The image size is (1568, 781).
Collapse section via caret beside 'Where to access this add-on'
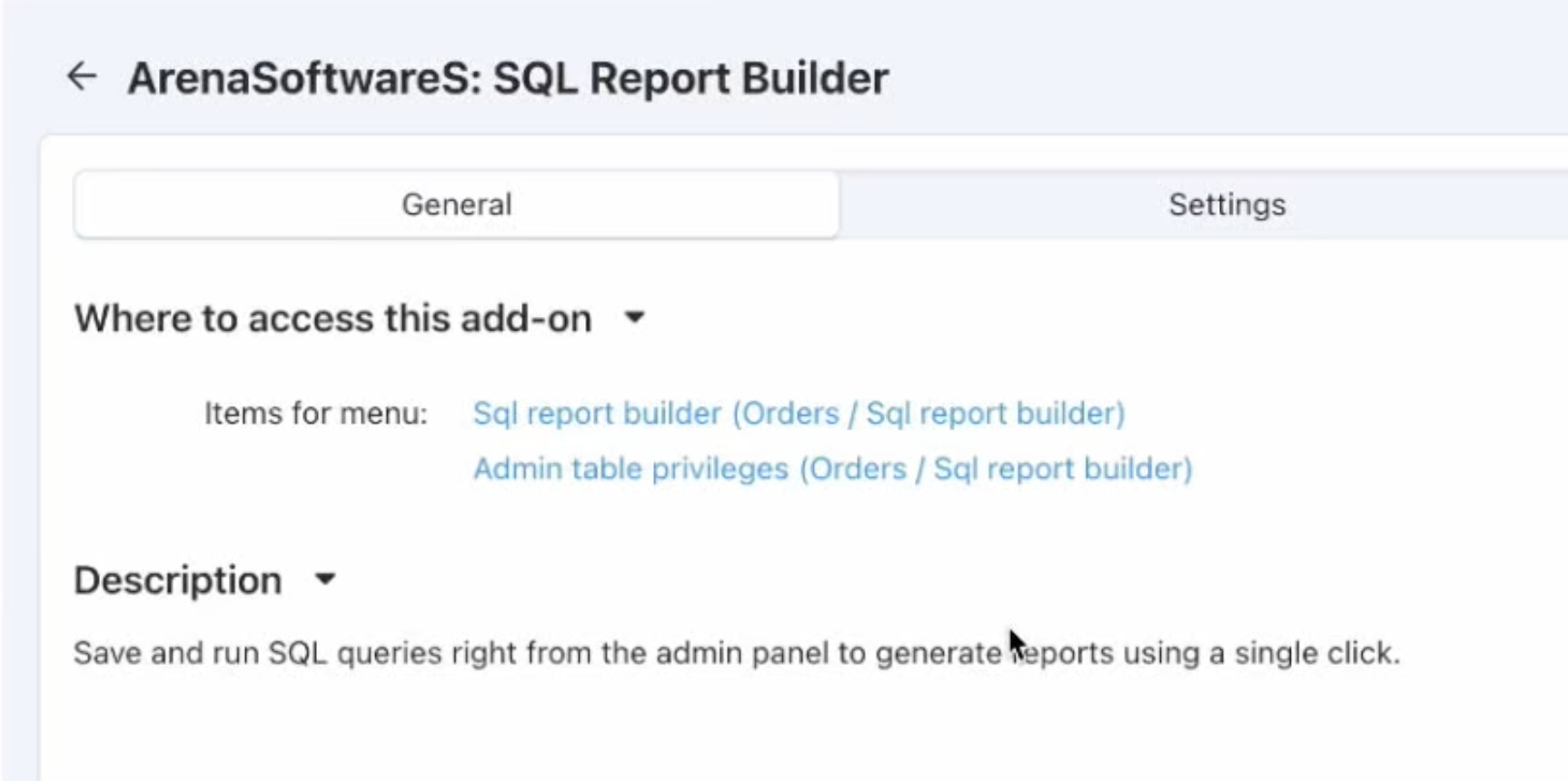coord(634,318)
